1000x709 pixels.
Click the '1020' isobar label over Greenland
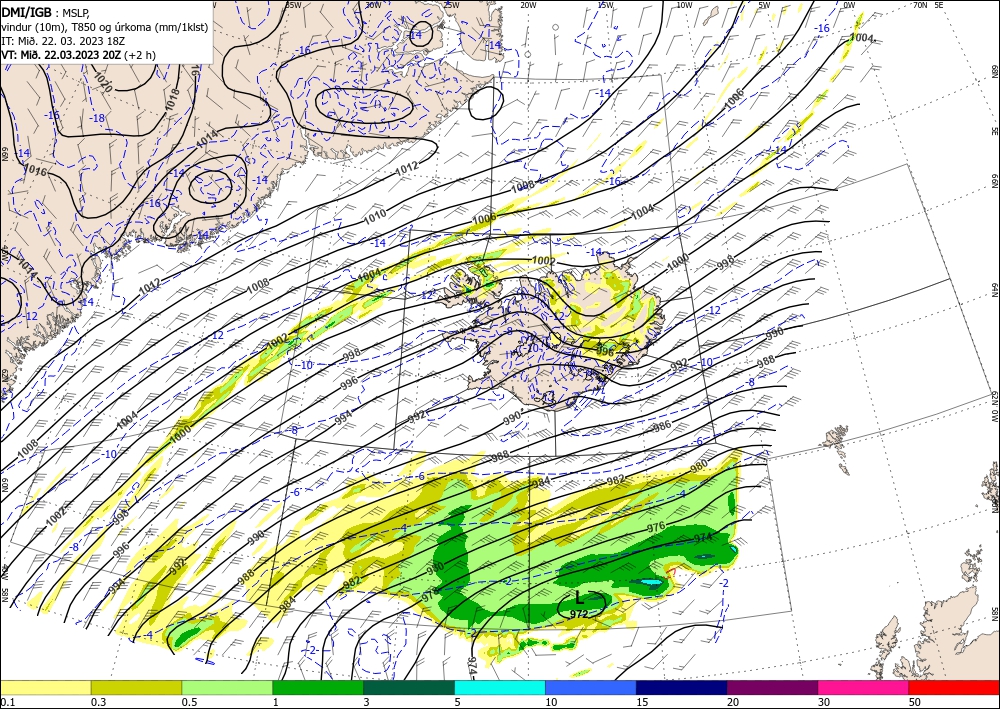103,82
